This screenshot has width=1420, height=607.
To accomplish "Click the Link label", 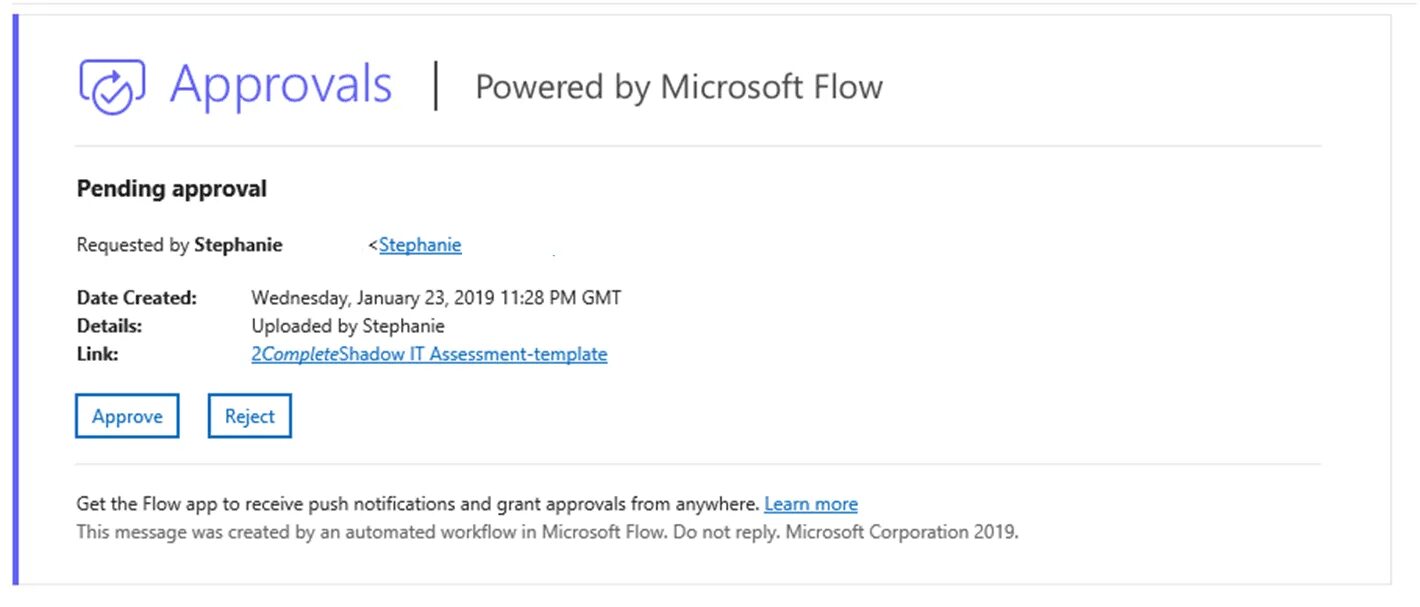I will click(98, 354).
